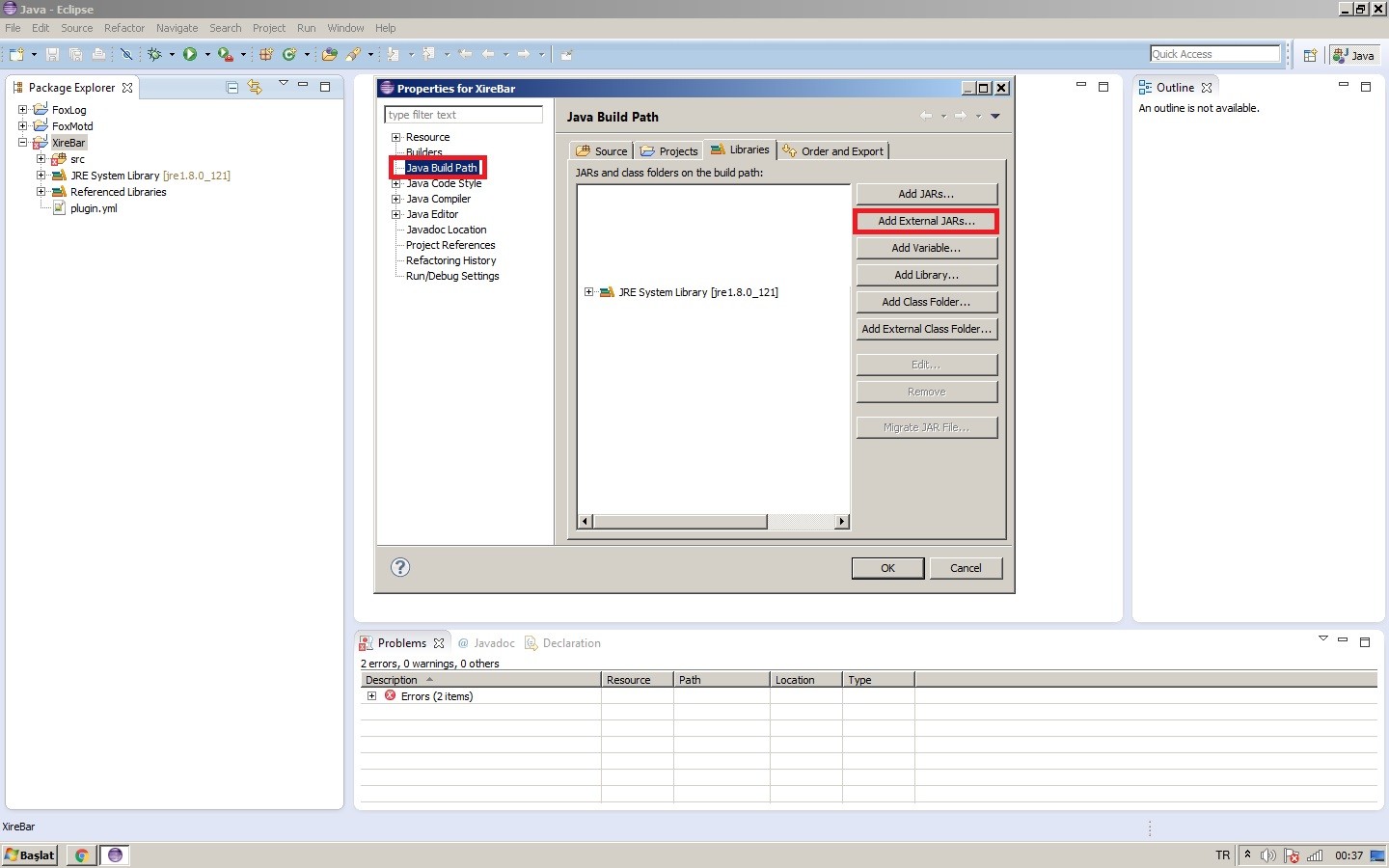The width and height of the screenshot is (1389, 868).
Task: Select plugin.yml in Package Explorer
Action: [x=94, y=208]
